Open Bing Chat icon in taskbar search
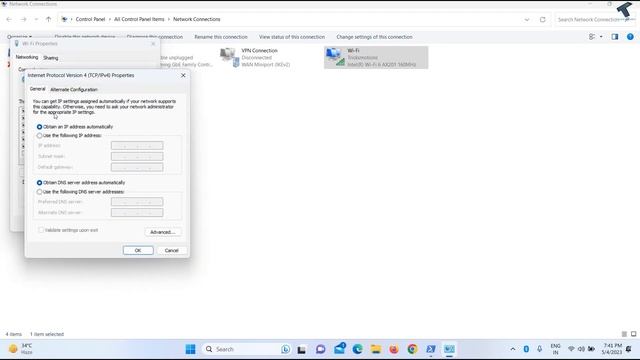 tap(285, 349)
